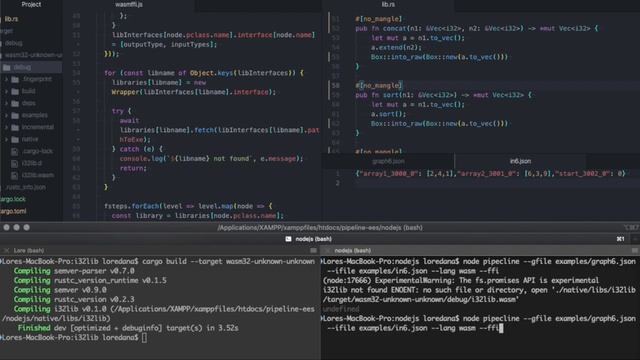The image size is (640, 360).
Task: Click the yellow minimize button of terminal window
Action: tap(16, 227)
